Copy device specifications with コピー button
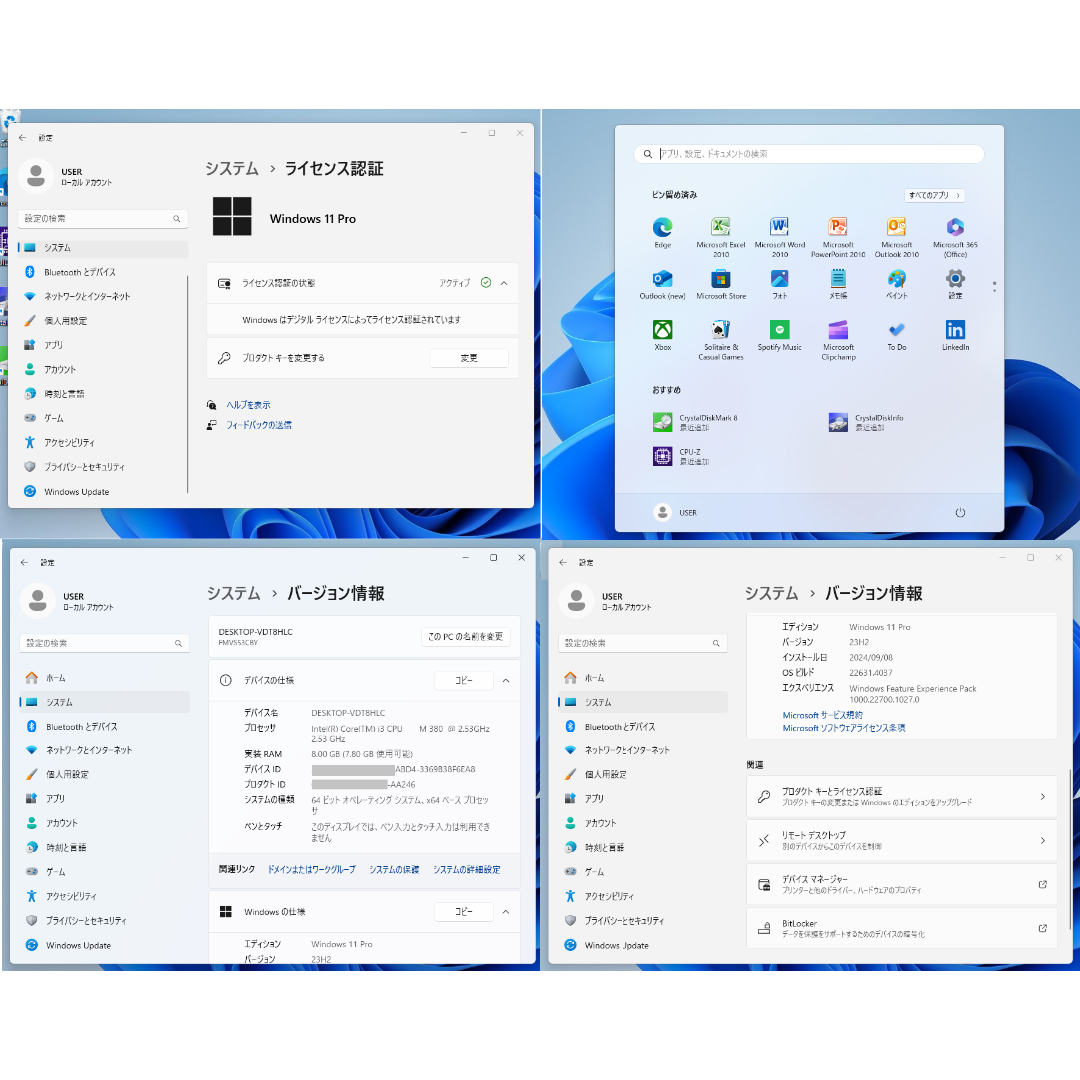 click(464, 680)
